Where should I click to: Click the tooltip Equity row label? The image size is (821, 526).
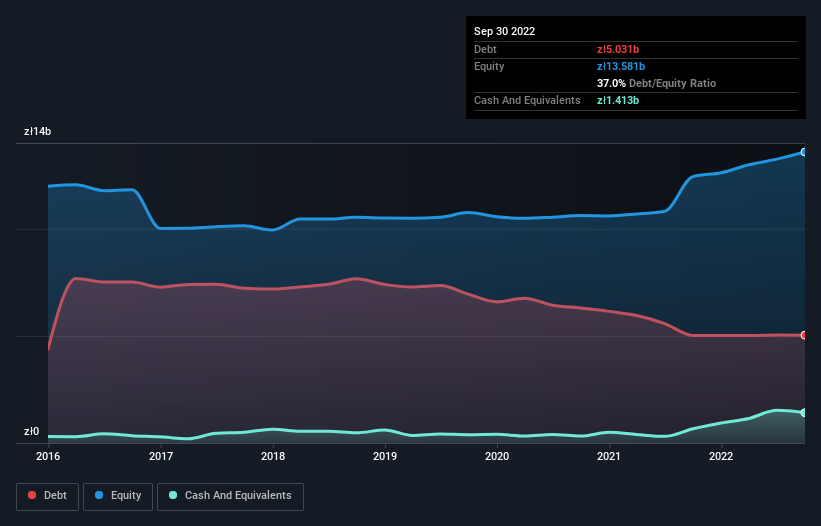pyautogui.click(x=489, y=66)
